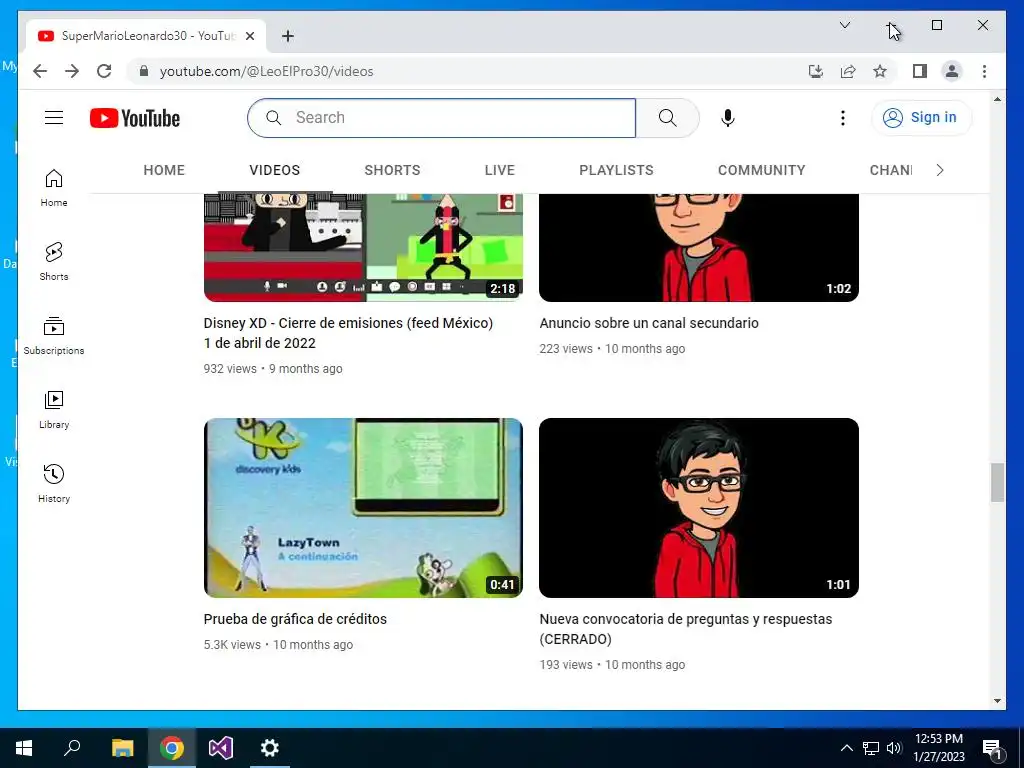This screenshot has width=1024, height=768.
Task: Open Visual Studio from taskbar
Action: pos(221,748)
